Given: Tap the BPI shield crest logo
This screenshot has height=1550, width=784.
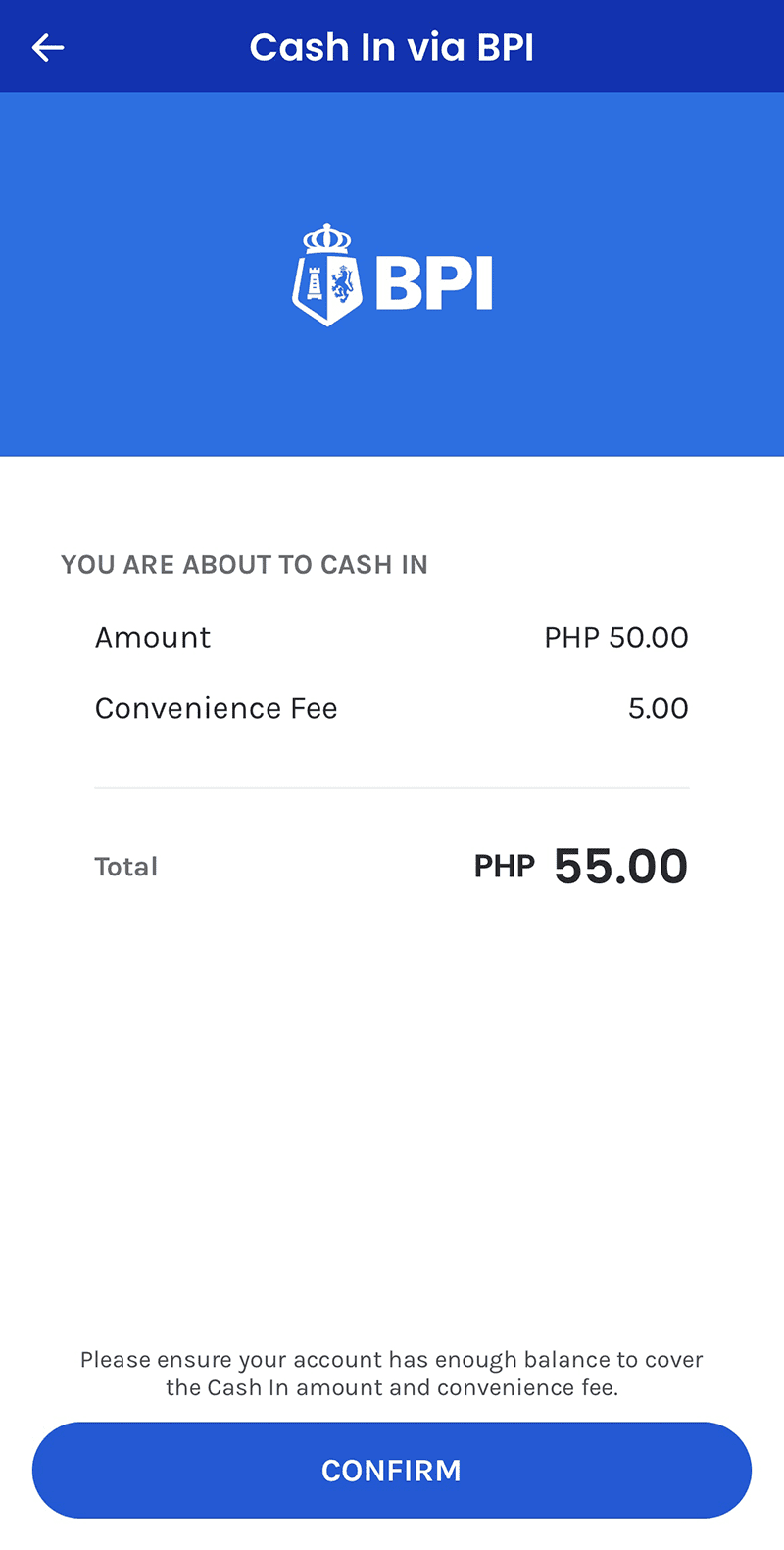Looking at the screenshot, I should point(327,275).
